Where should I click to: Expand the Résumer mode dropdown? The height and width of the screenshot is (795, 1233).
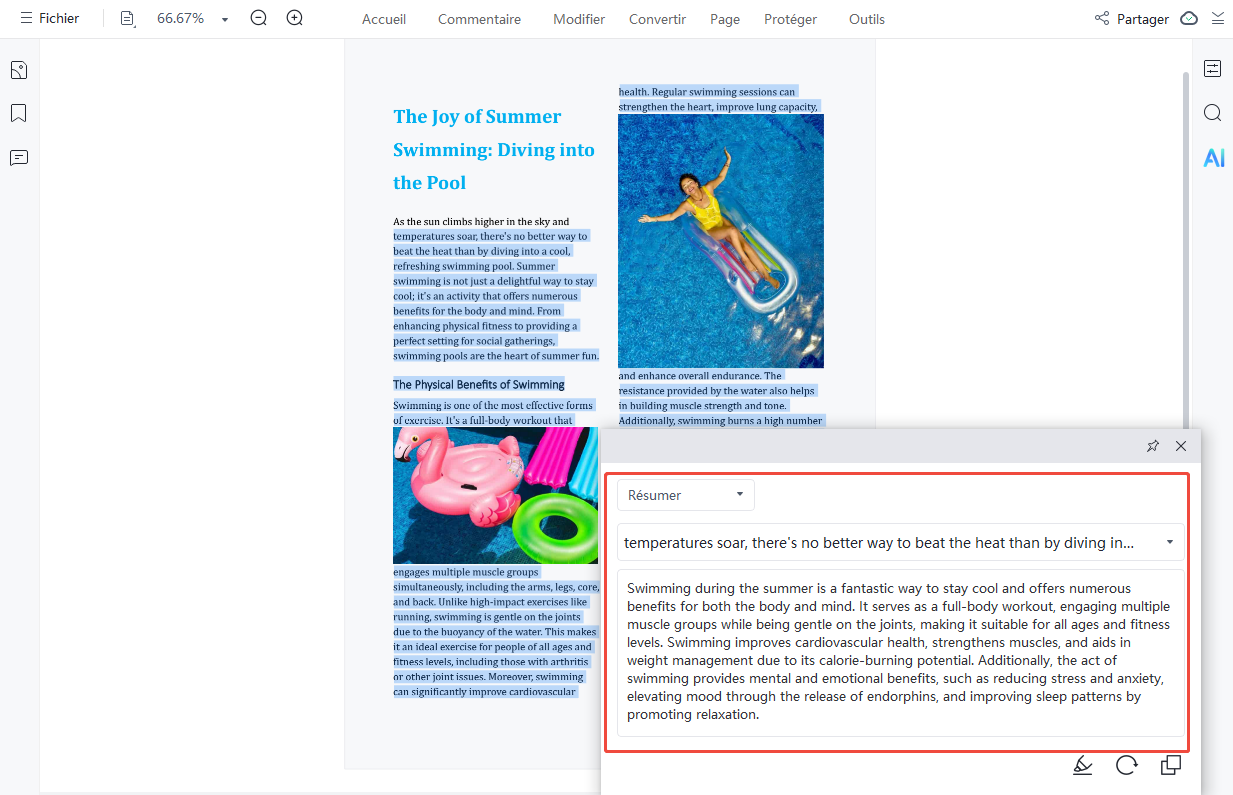pos(686,495)
